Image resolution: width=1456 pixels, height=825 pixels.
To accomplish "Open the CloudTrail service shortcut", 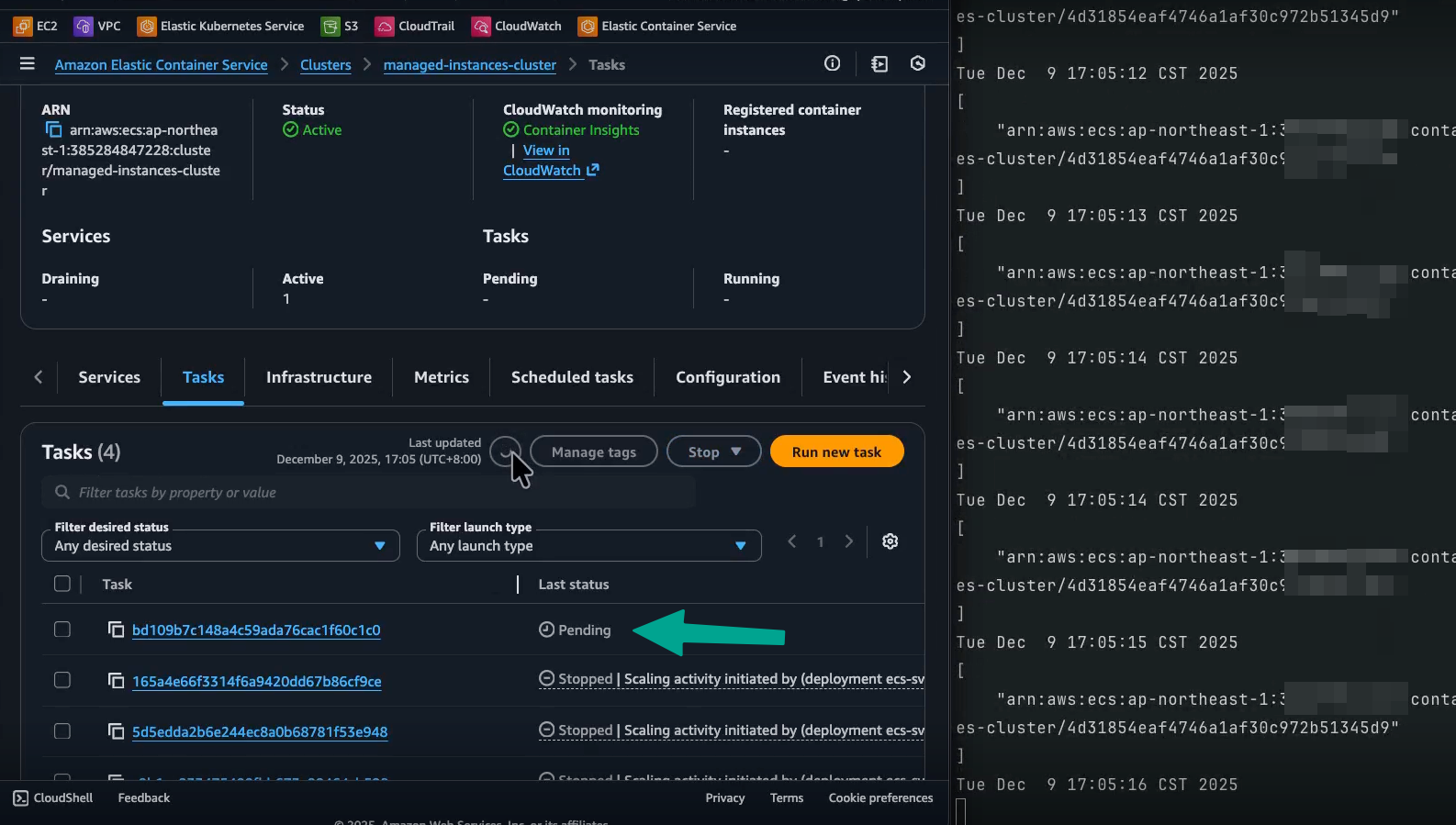I will point(415,26).
